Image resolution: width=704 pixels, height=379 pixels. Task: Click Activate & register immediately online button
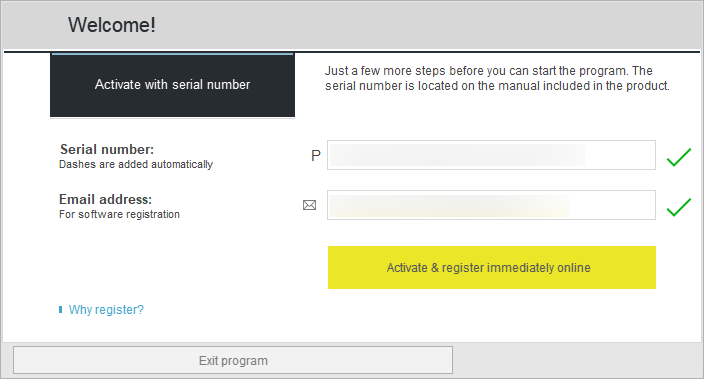[492, 268]
